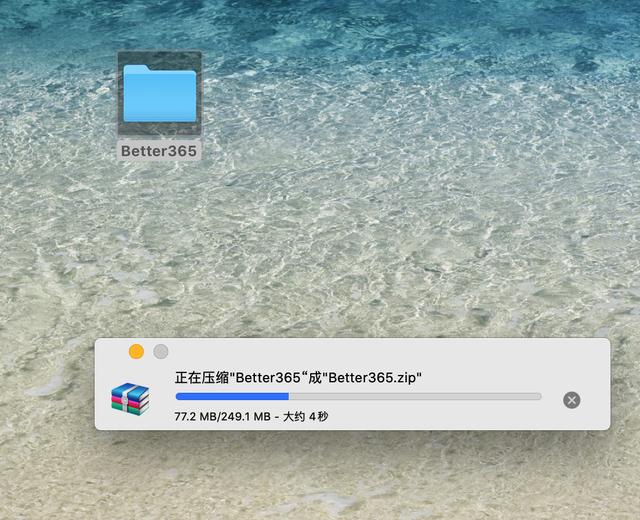Screen dimensions: 640x520
Task: Click the archive books icon in dialog
Action: click(x=130, y=399)
